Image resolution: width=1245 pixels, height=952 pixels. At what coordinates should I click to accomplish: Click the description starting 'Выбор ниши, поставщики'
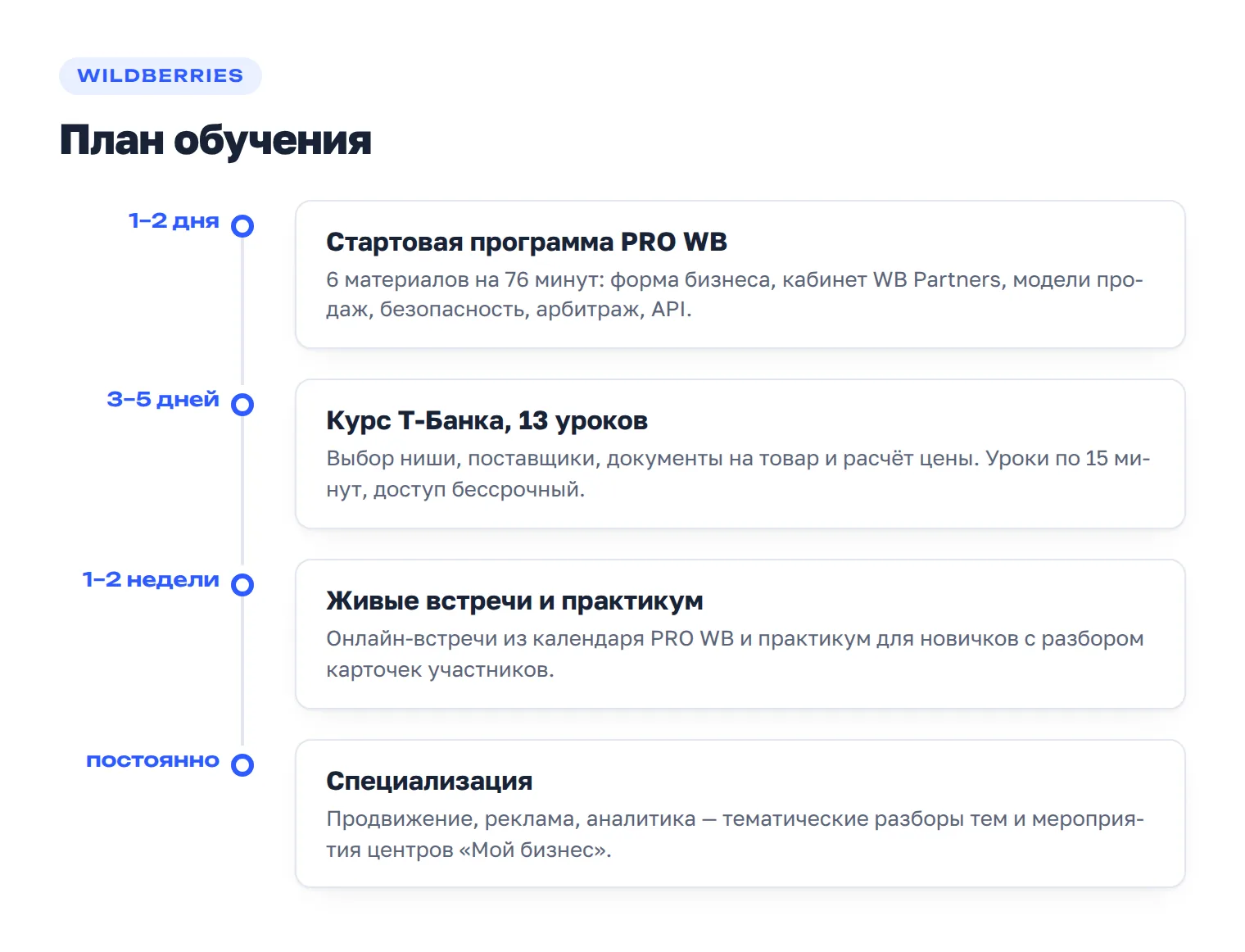pos(738,474)
